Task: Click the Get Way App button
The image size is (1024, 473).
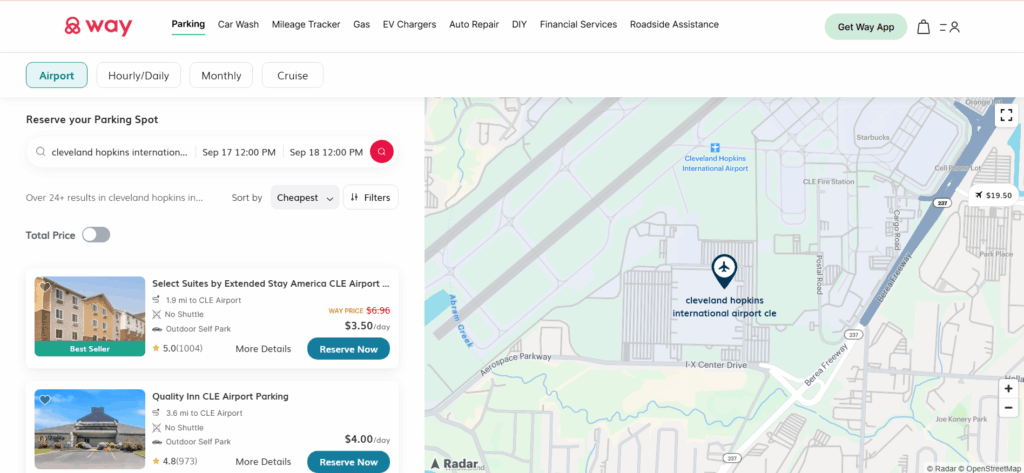Action: click(x=866, y=27)
